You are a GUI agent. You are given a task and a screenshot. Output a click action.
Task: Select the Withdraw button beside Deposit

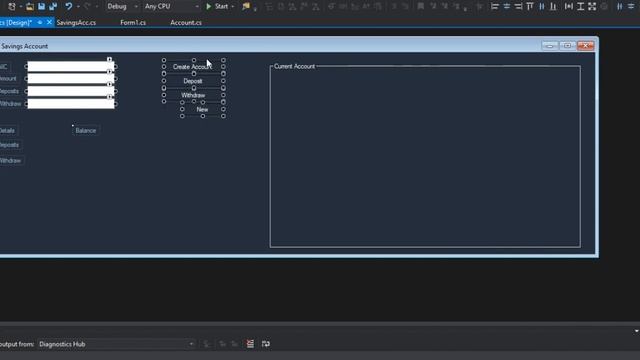193,95
